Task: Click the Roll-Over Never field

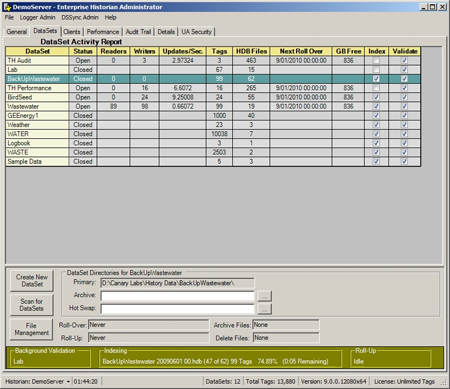Action: pos(149,325)
